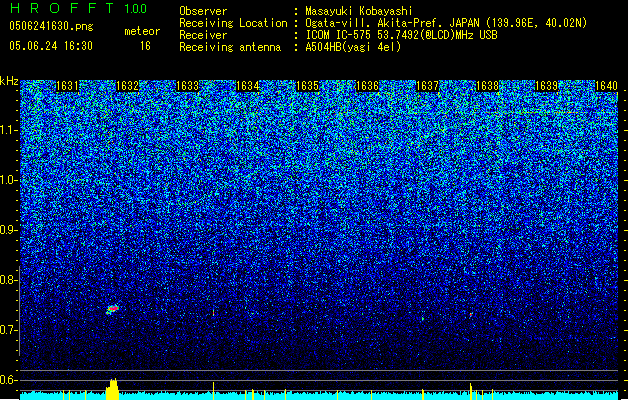Click the Observer label
Image resolution: width=629 pixels, height=400 pixels.
(x=203, y=11)
